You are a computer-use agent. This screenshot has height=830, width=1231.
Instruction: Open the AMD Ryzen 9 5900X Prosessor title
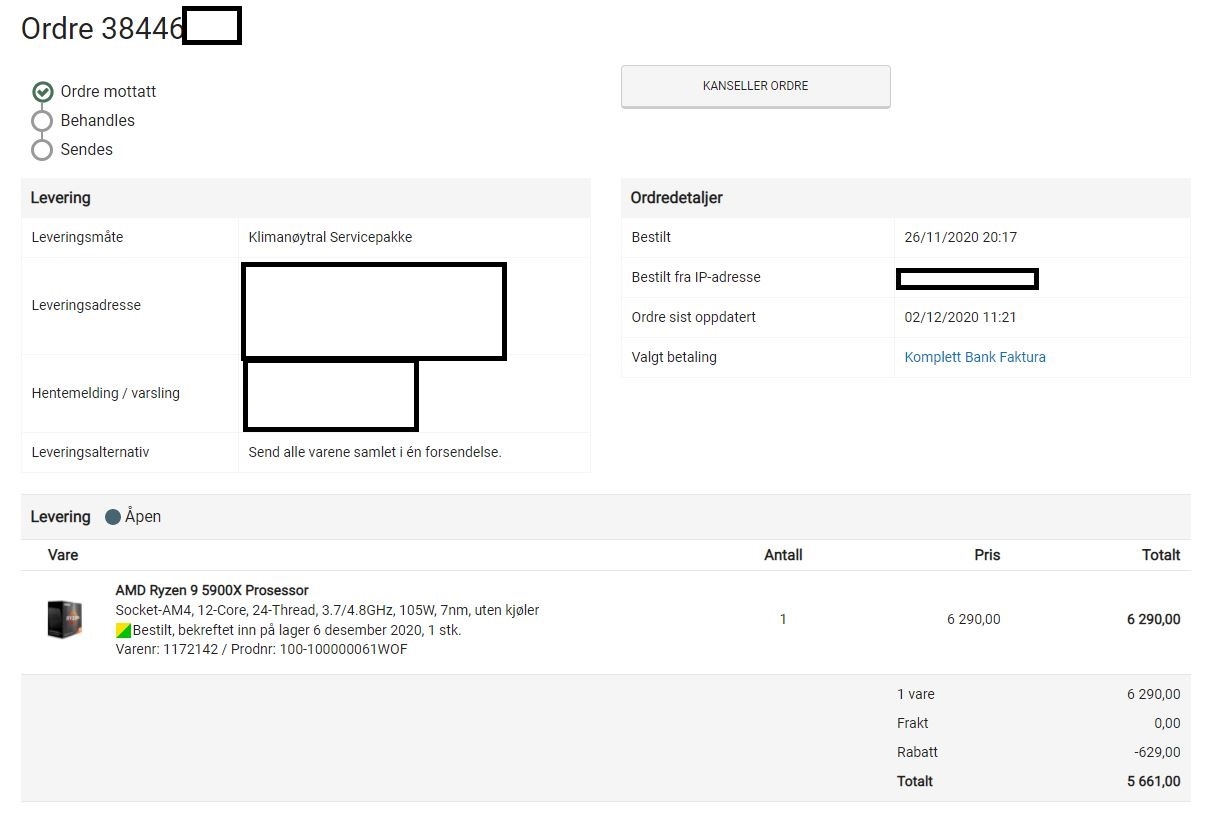click(212, 590)
